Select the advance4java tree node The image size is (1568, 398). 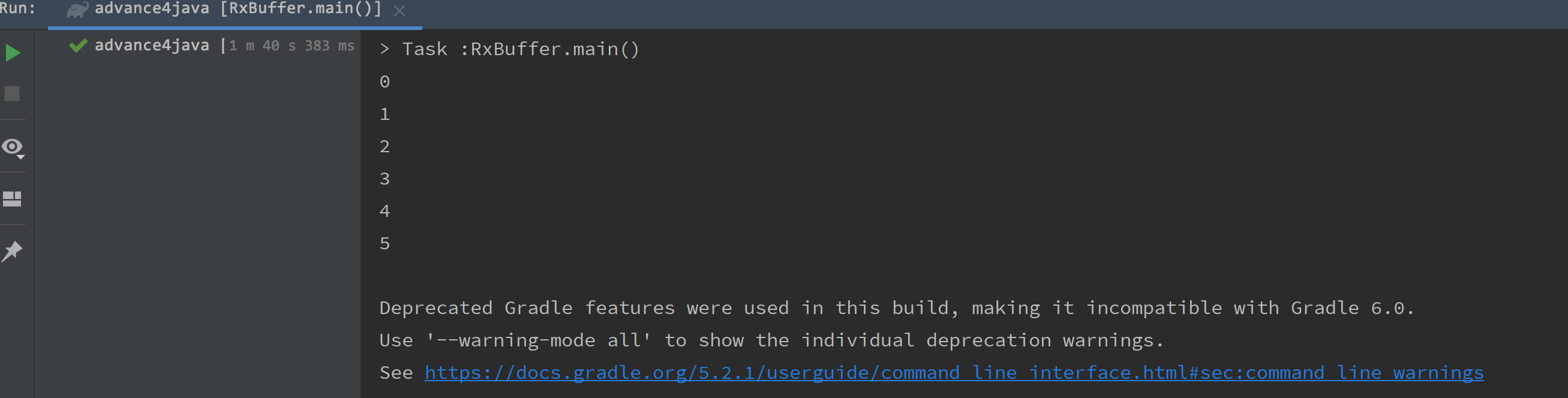(x=152, y=45)
